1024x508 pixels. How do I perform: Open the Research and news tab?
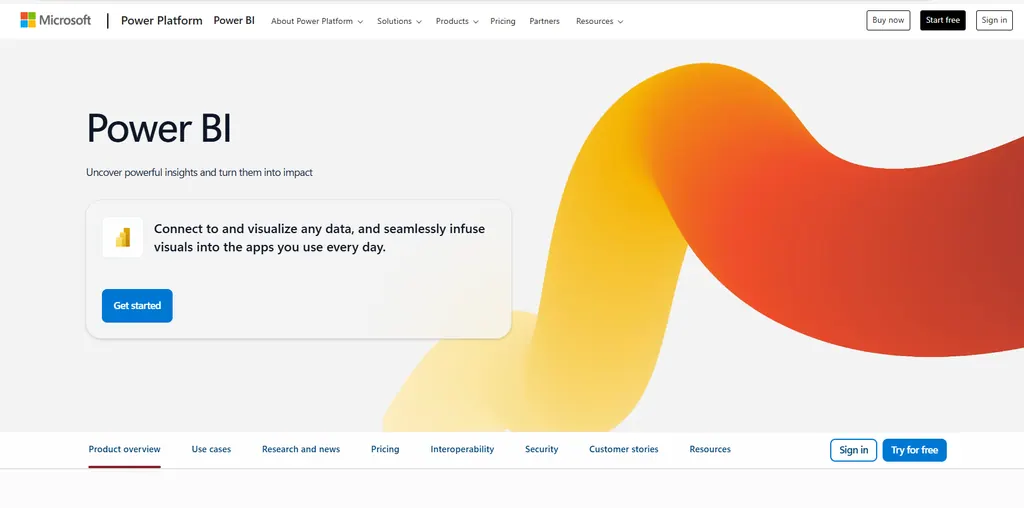point(301,450)
